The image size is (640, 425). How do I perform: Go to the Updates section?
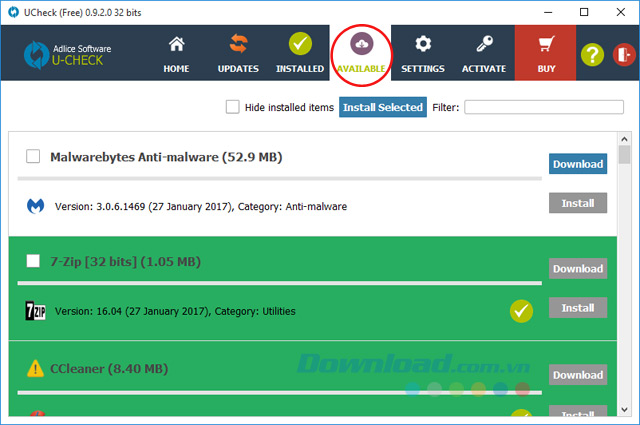coord(238,45)
